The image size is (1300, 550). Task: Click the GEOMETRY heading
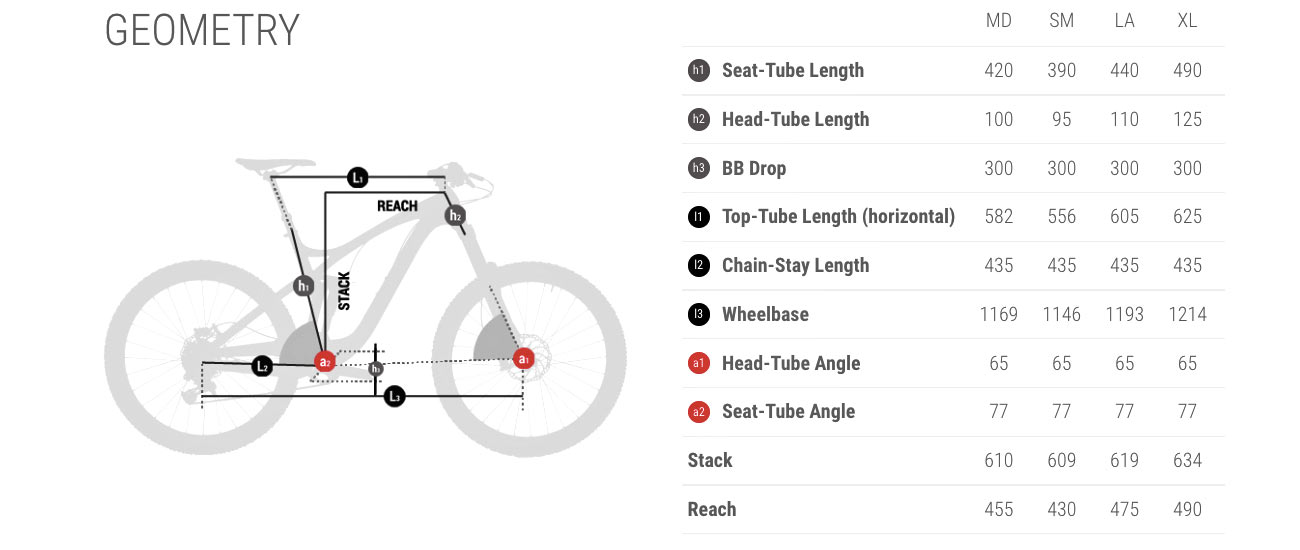[x=202, y=31]
